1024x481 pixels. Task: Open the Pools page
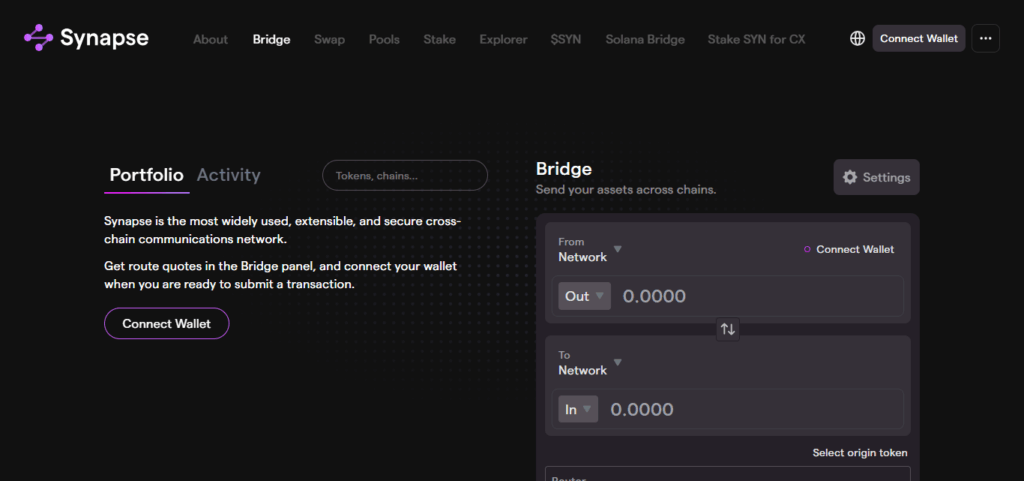(x=384, y=39)
